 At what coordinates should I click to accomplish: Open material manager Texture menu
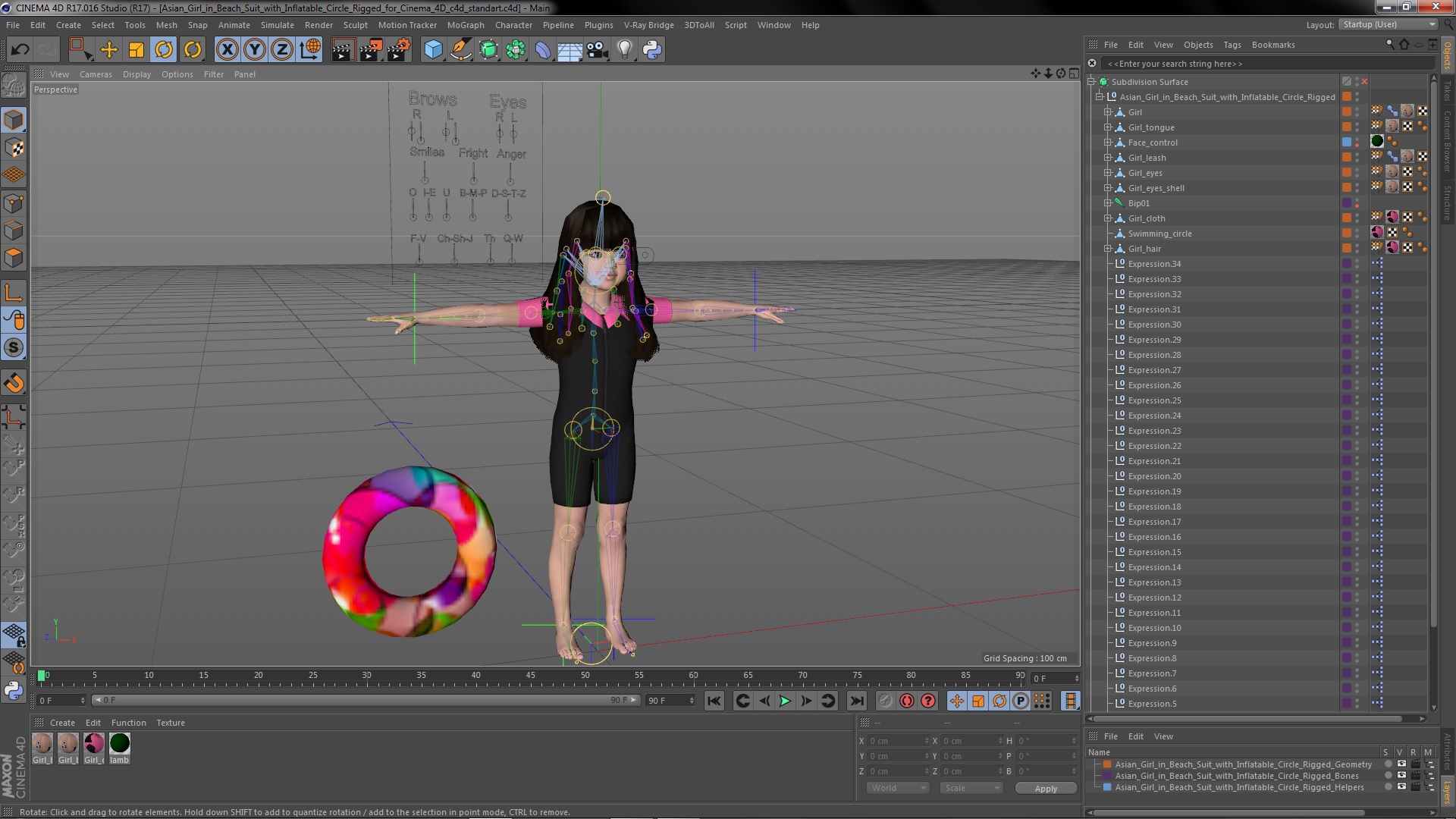[171, 723]
